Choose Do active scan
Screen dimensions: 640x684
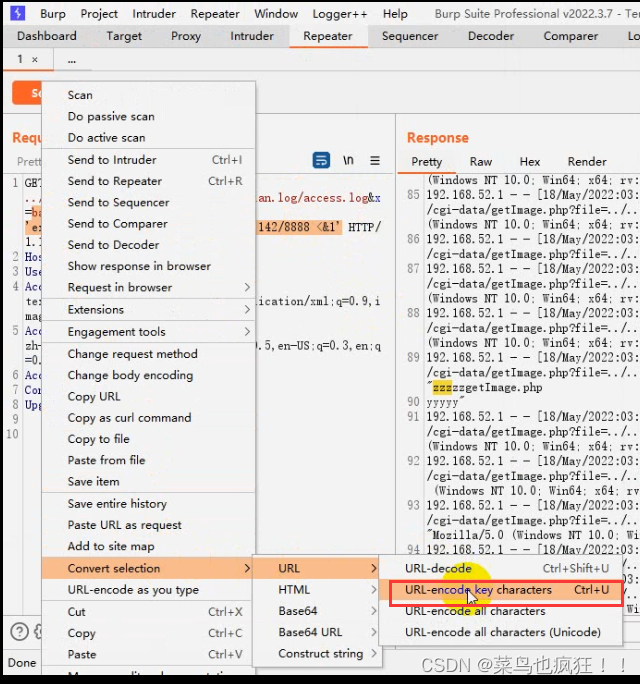click(x=148, y=138)
